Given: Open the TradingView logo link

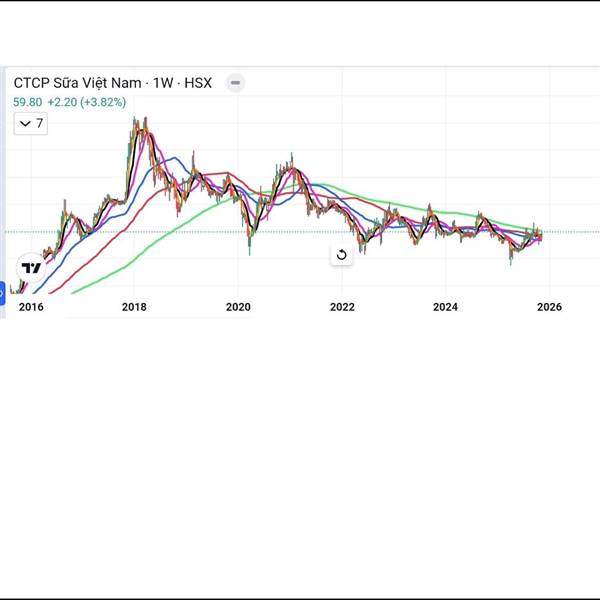Looking at the screenshot, I should click(x=31, y=268).
